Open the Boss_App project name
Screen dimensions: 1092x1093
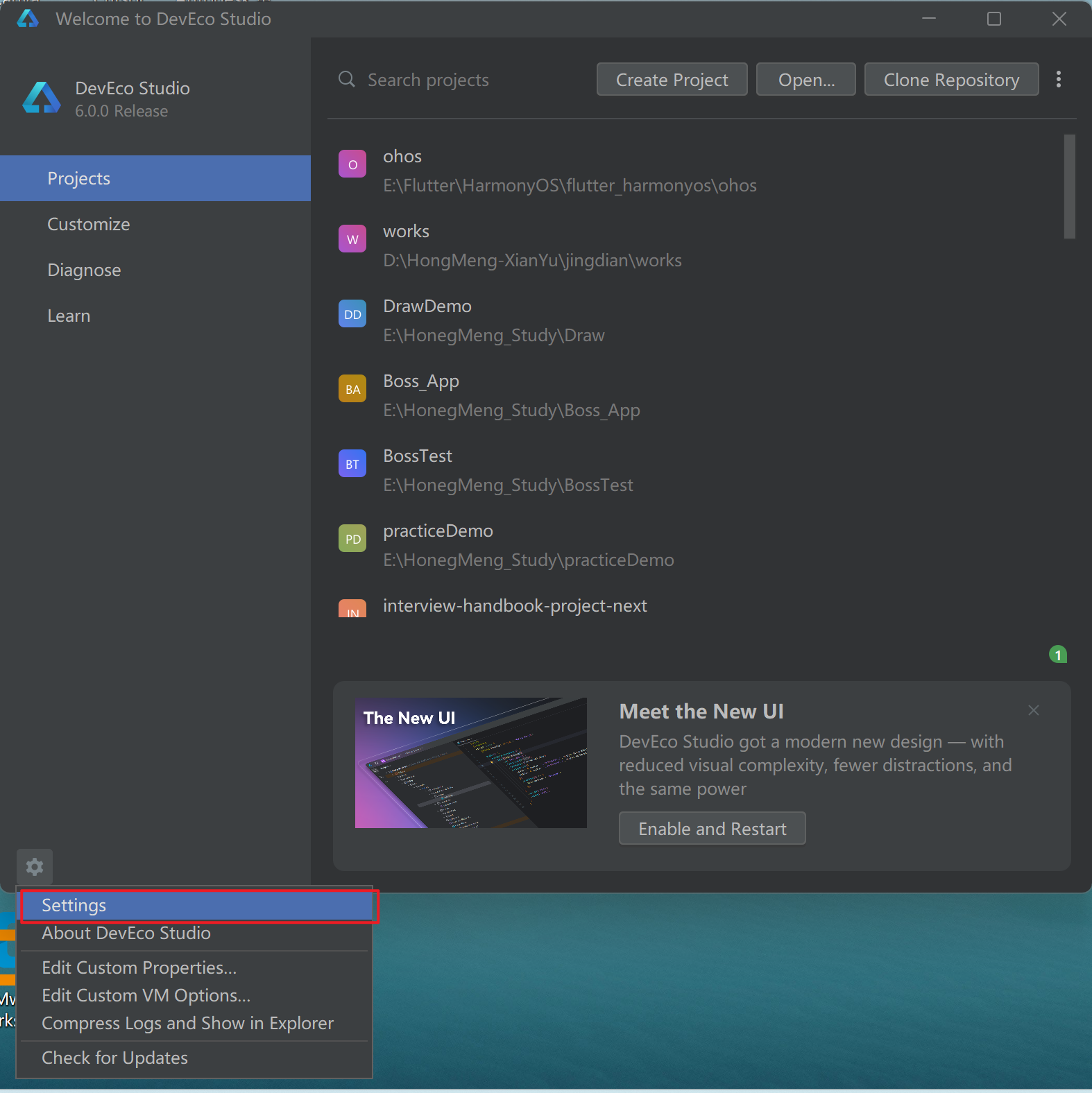point(421,381)
